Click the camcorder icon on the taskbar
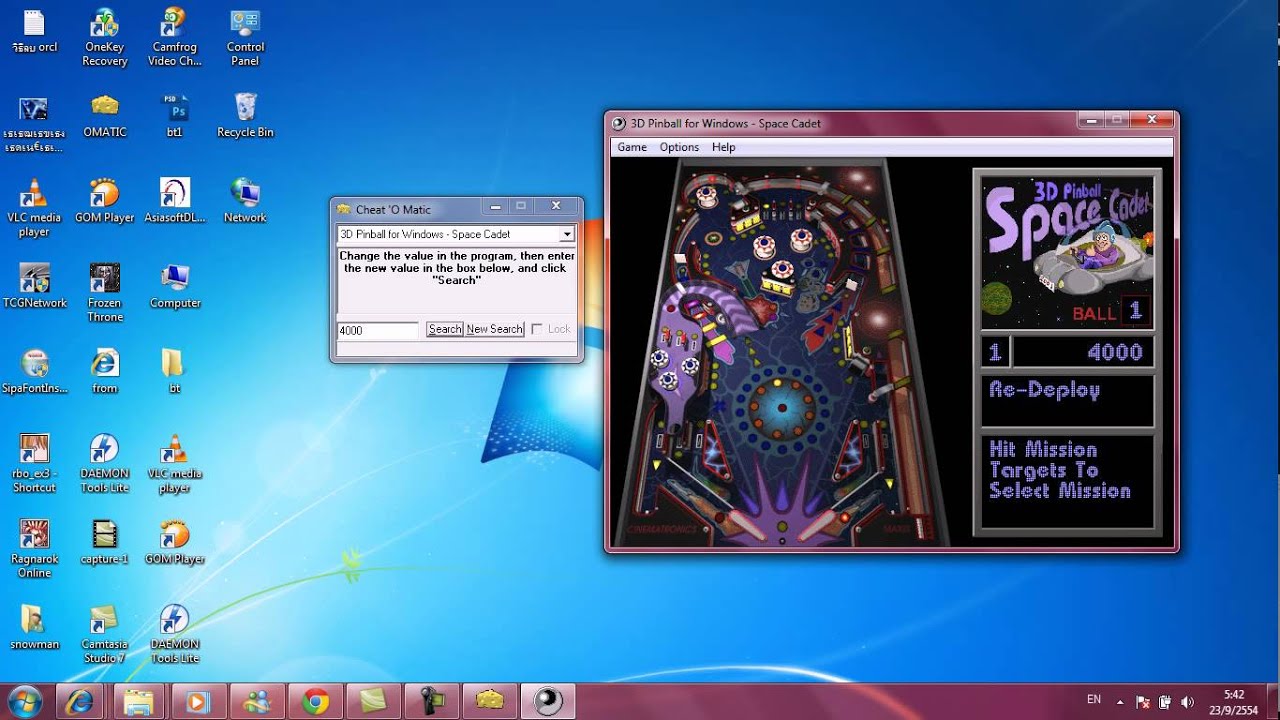The width and height of the screenshot is (1280, 720). (432, 702)
